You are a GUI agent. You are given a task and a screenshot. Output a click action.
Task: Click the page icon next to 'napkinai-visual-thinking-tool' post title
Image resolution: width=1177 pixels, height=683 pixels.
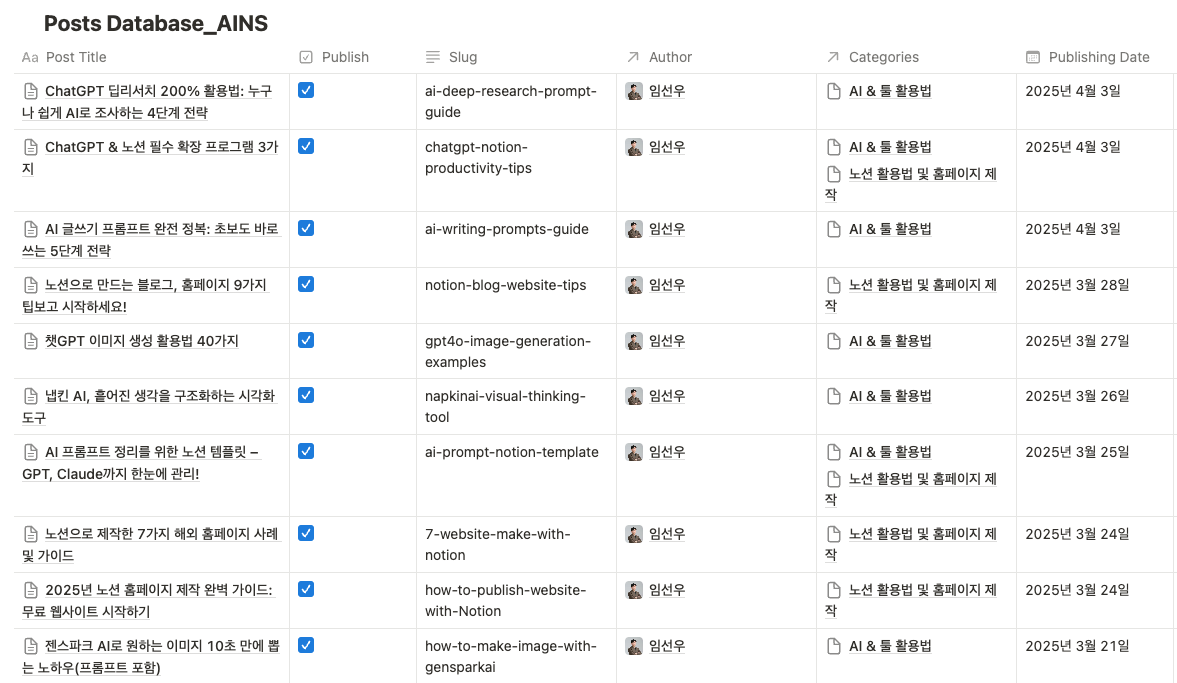click(x=29, y=395)
